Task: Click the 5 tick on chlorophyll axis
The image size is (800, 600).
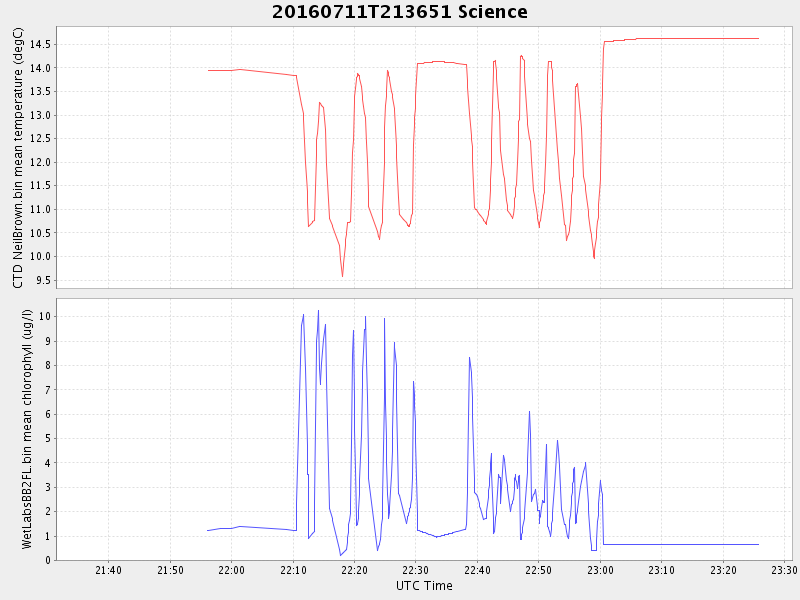Action: (x=47, y=439)
